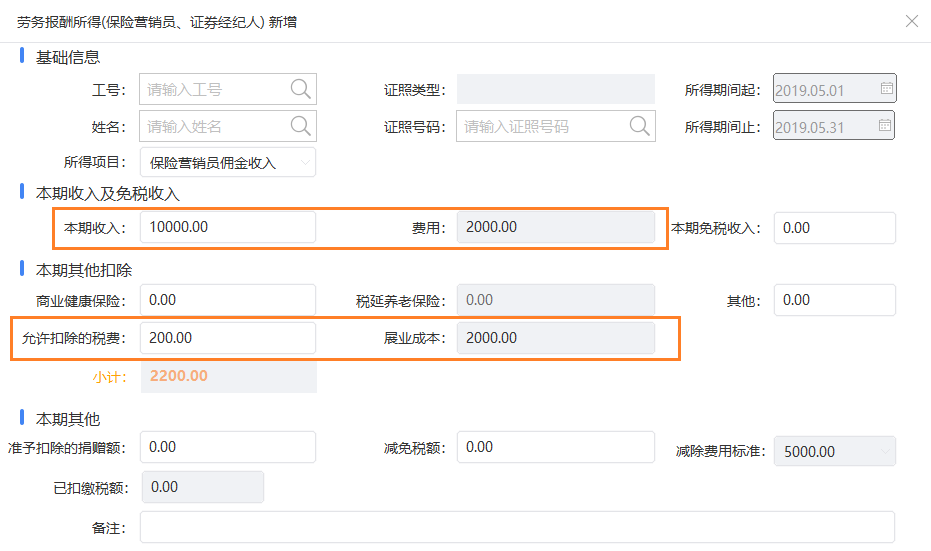Click the search icon in 工号 field
Screen dimensions: 931x551
300,89
